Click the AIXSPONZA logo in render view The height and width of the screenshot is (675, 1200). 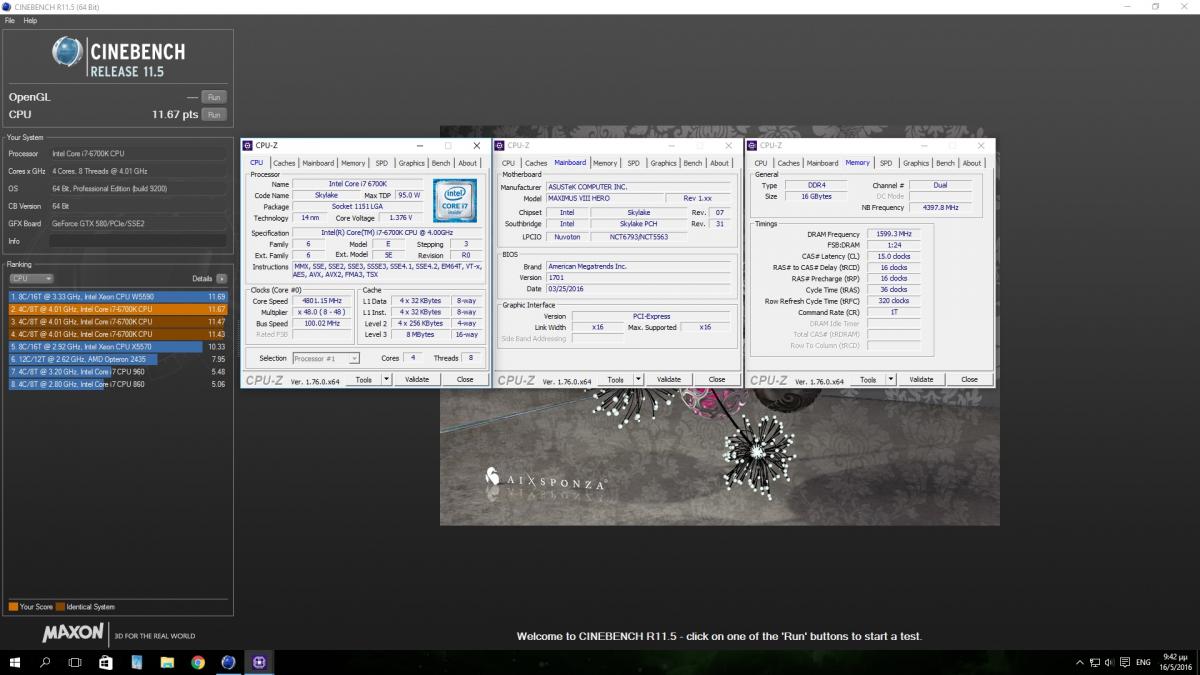click(x=545, y=479)
